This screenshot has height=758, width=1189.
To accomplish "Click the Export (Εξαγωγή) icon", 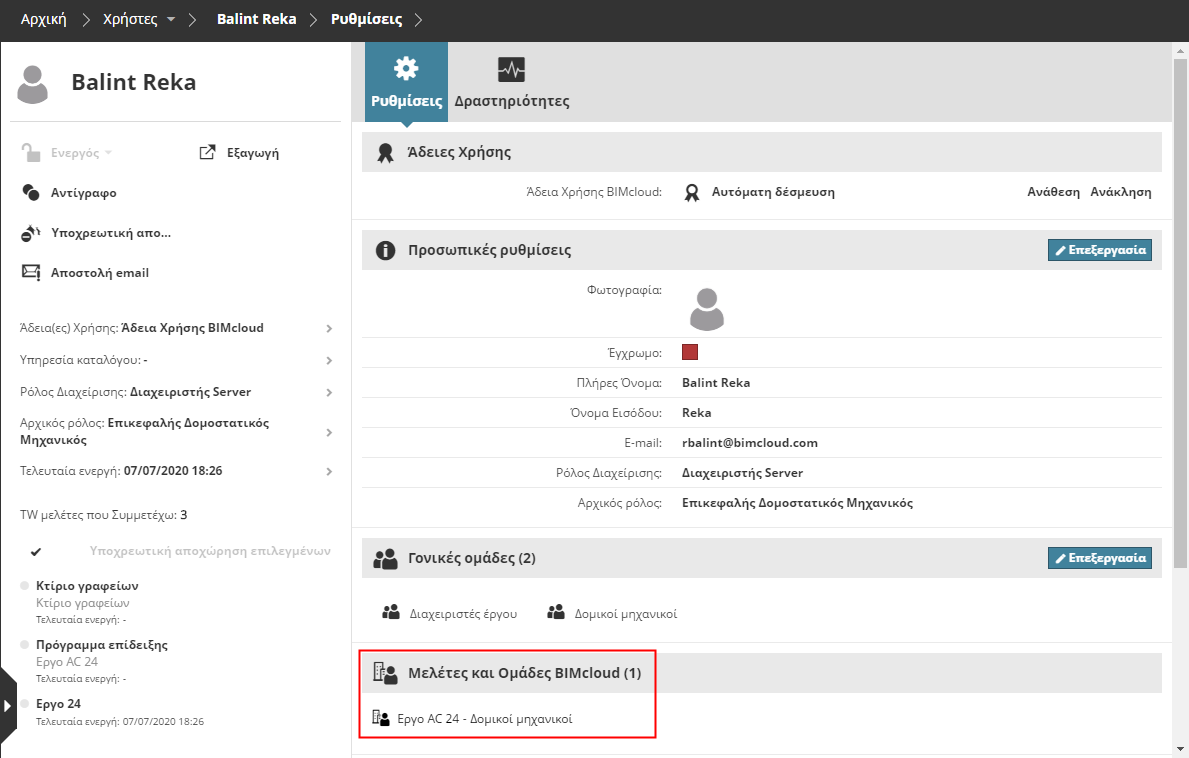I will tap(208, 153).
